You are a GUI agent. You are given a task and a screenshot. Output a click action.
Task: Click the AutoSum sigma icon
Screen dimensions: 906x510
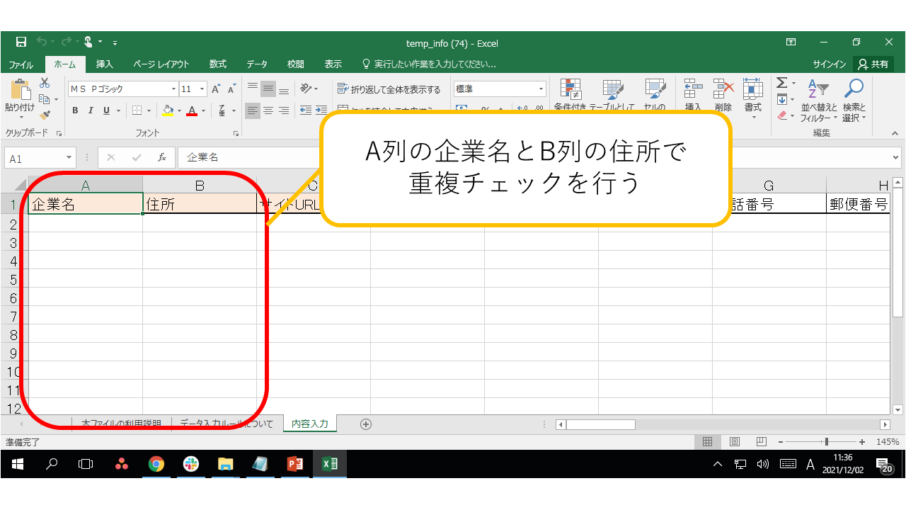pyautogui.click(x=782, y=83)
